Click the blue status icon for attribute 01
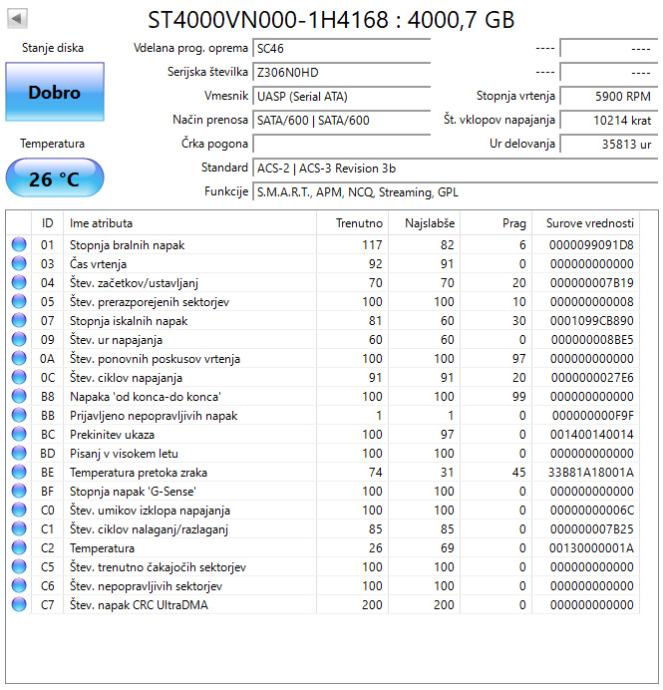 [20, 245]
